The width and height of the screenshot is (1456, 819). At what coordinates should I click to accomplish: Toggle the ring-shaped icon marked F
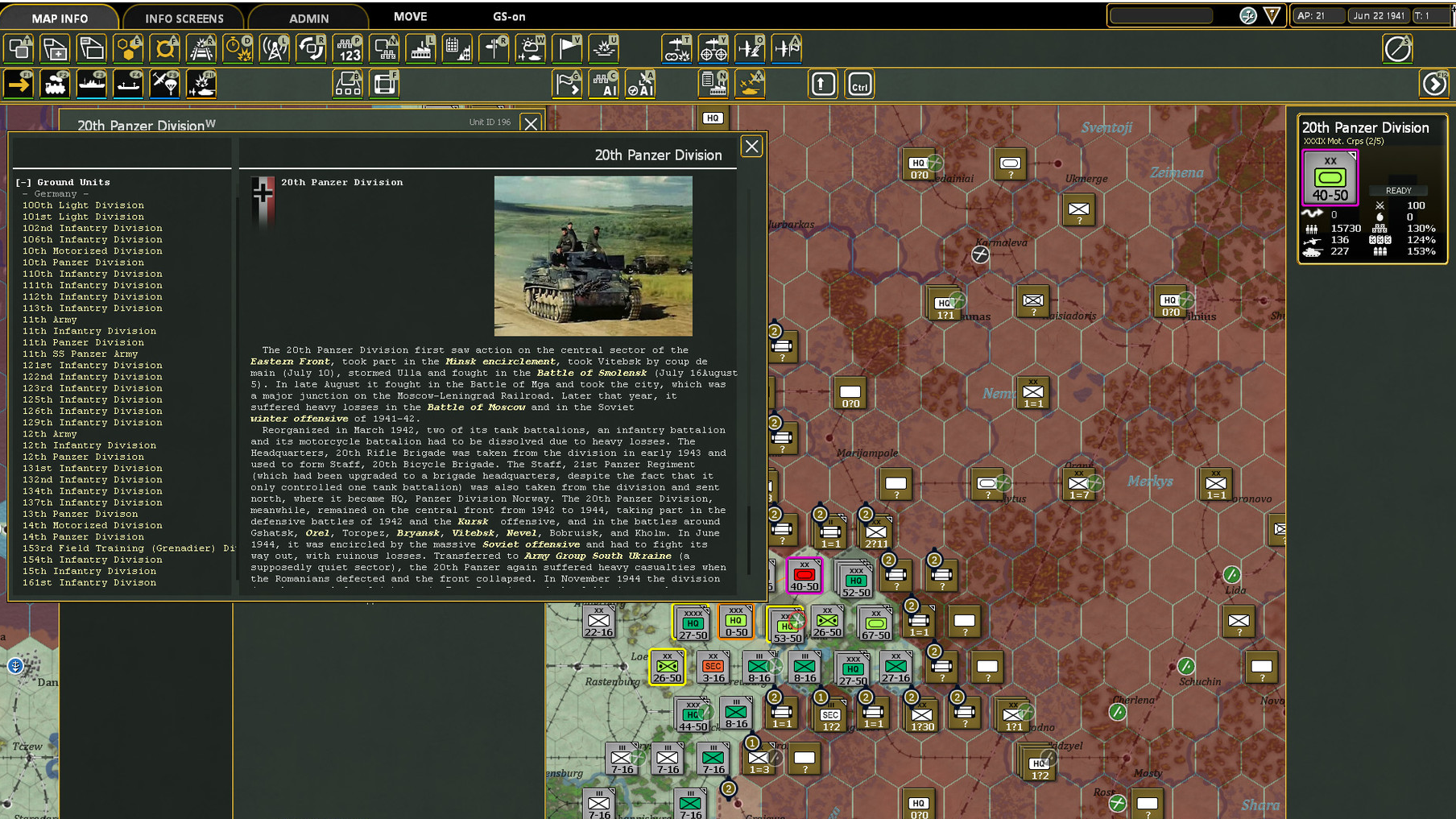(164, 48)
